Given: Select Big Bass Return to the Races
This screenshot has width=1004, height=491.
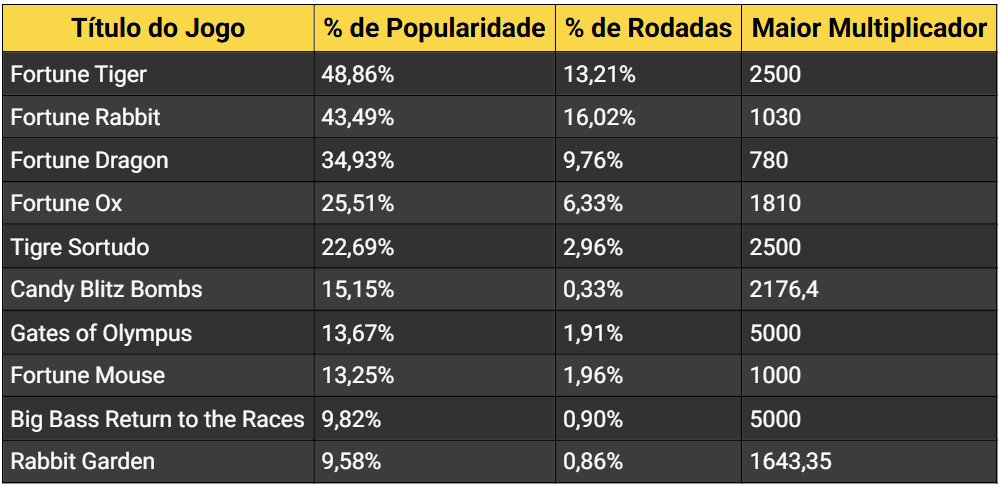Looking at the screenshot, I should pyautogui.click(x=157, y=419).
